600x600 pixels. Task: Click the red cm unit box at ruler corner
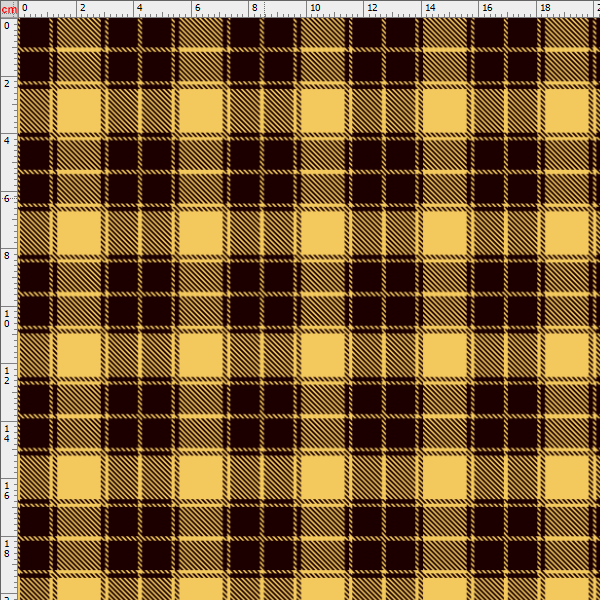click(x=9, y=9)
